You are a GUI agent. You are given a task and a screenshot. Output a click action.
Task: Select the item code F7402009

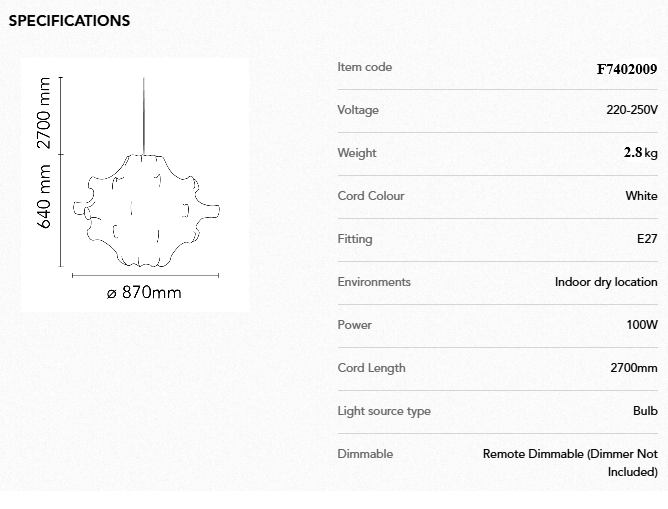(x=626, y=69)
